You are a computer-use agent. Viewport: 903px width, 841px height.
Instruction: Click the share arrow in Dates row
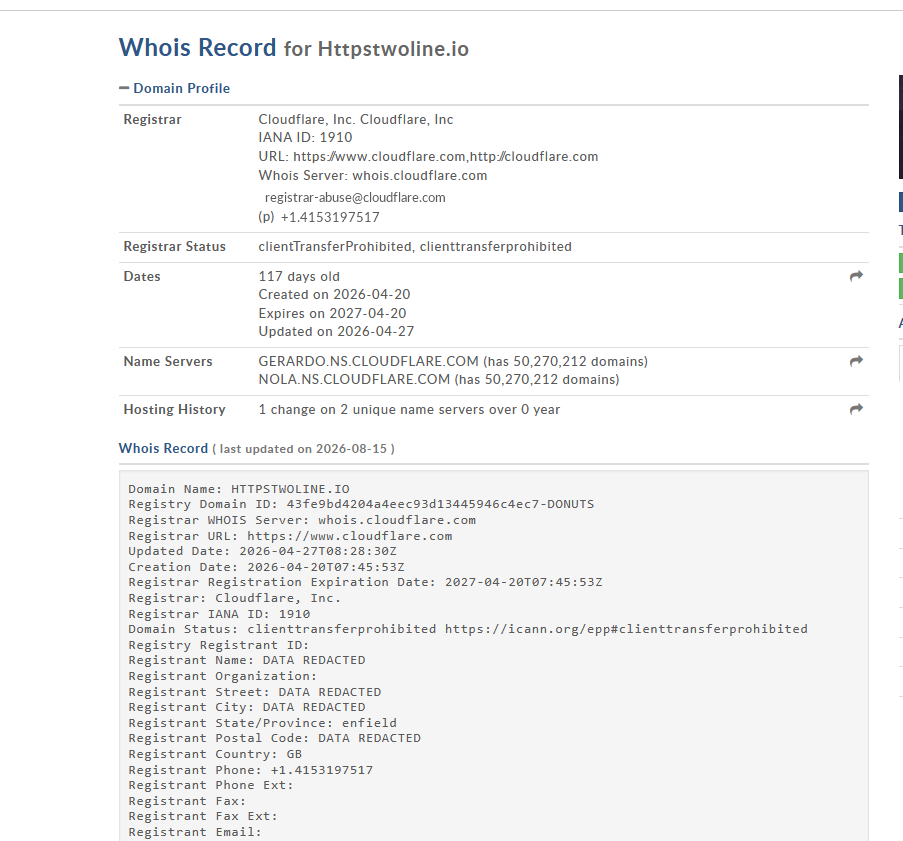coord(856,276)
